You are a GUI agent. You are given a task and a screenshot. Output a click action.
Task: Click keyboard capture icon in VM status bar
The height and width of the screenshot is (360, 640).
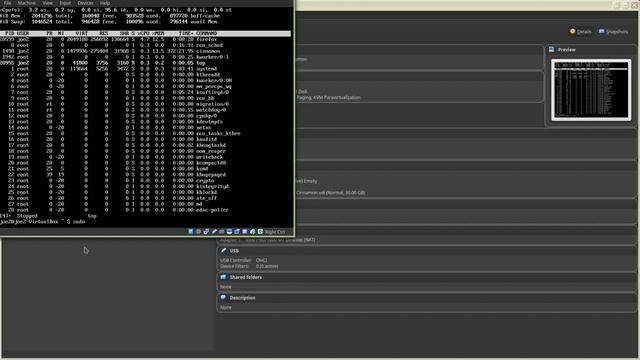point(260,231)
